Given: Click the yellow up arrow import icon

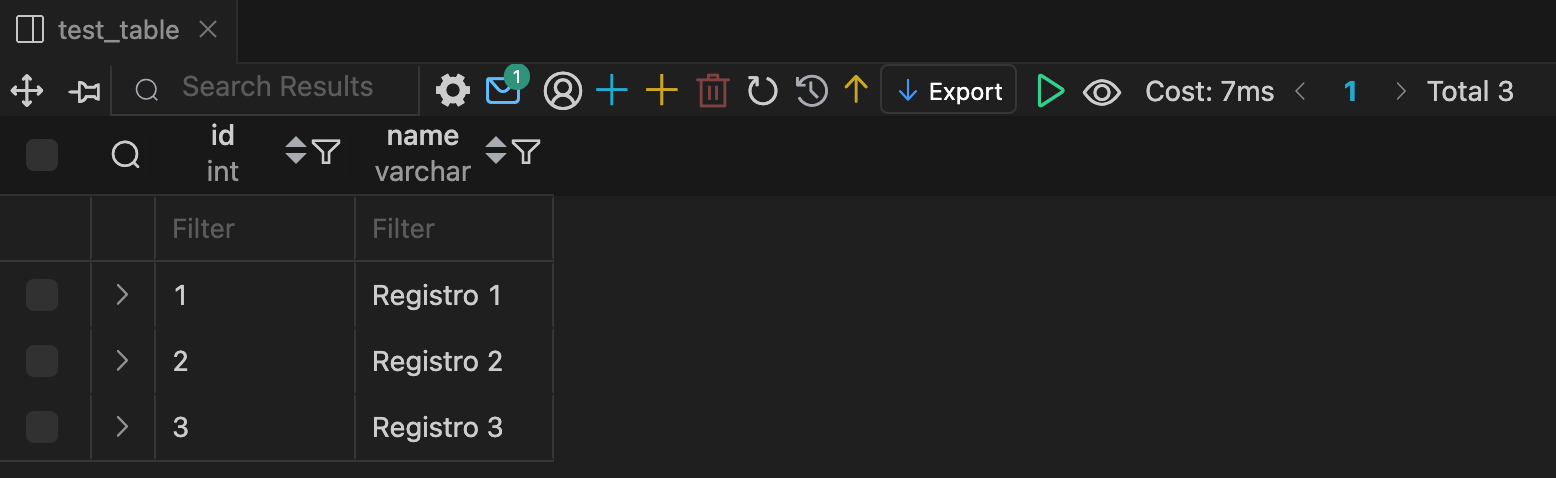Looking at the screenshot, I should [x=856, y=91].
